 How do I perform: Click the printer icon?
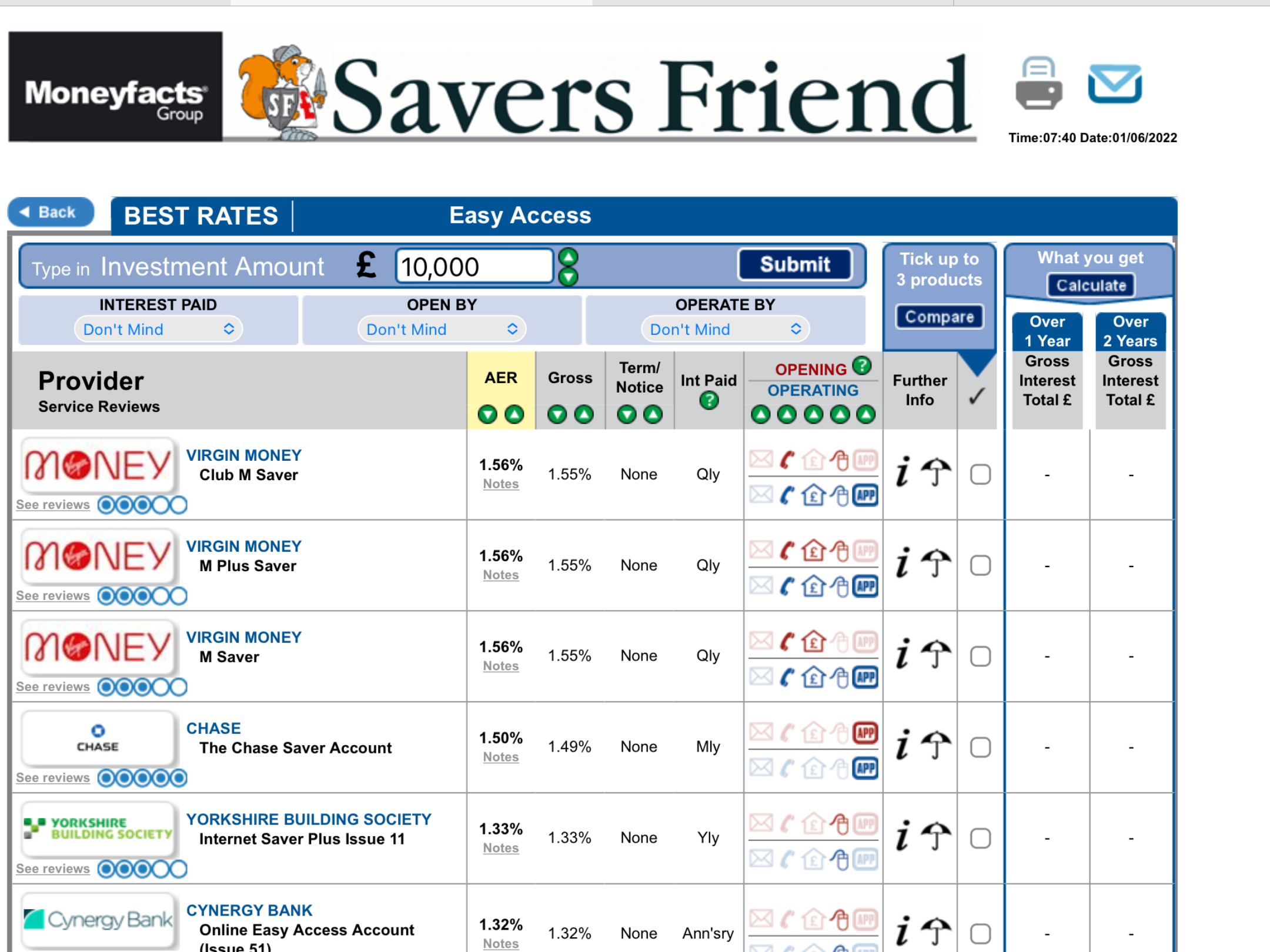(1039, 83)
